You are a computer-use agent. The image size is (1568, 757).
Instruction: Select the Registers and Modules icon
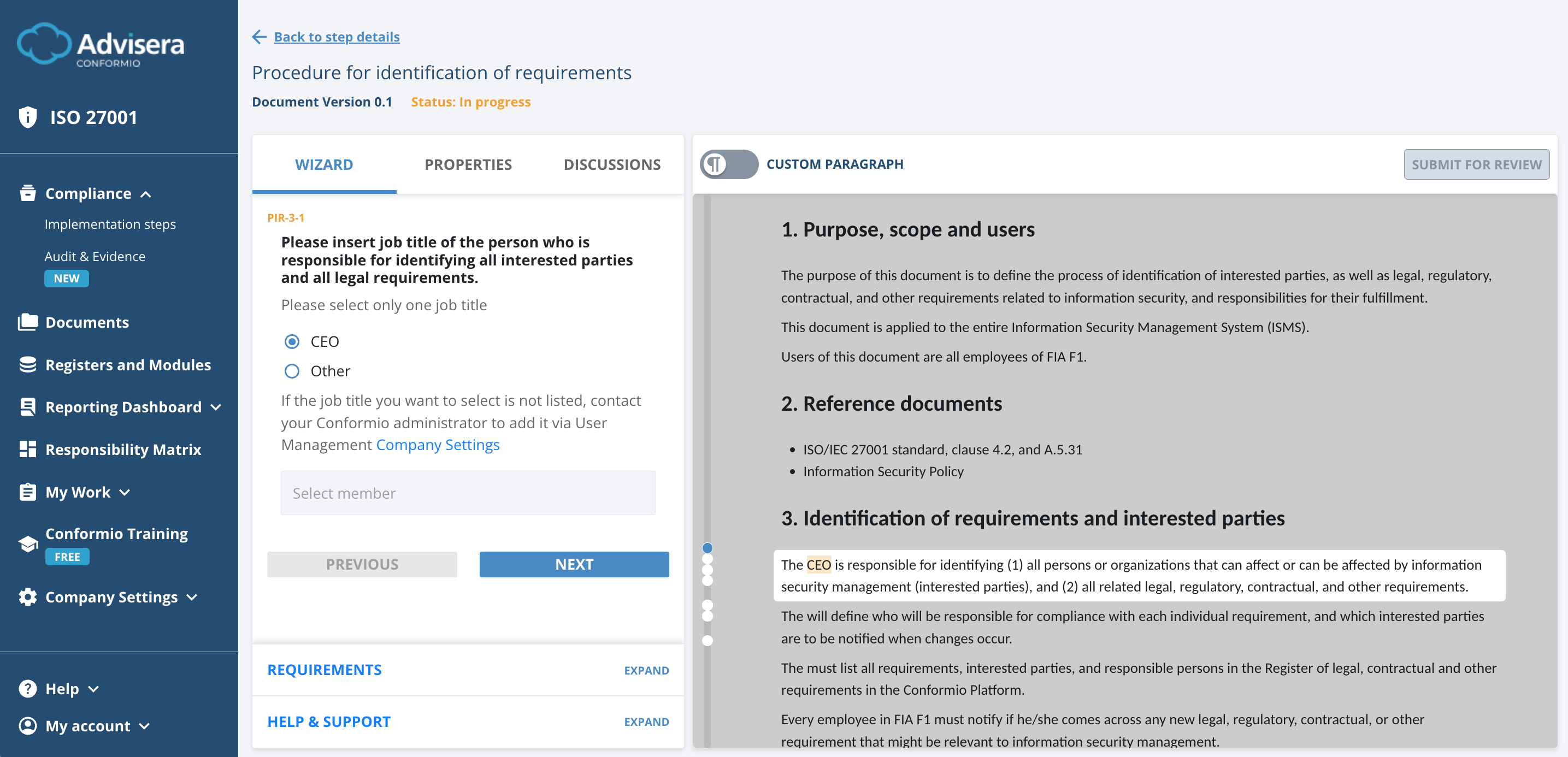point(27,364)
